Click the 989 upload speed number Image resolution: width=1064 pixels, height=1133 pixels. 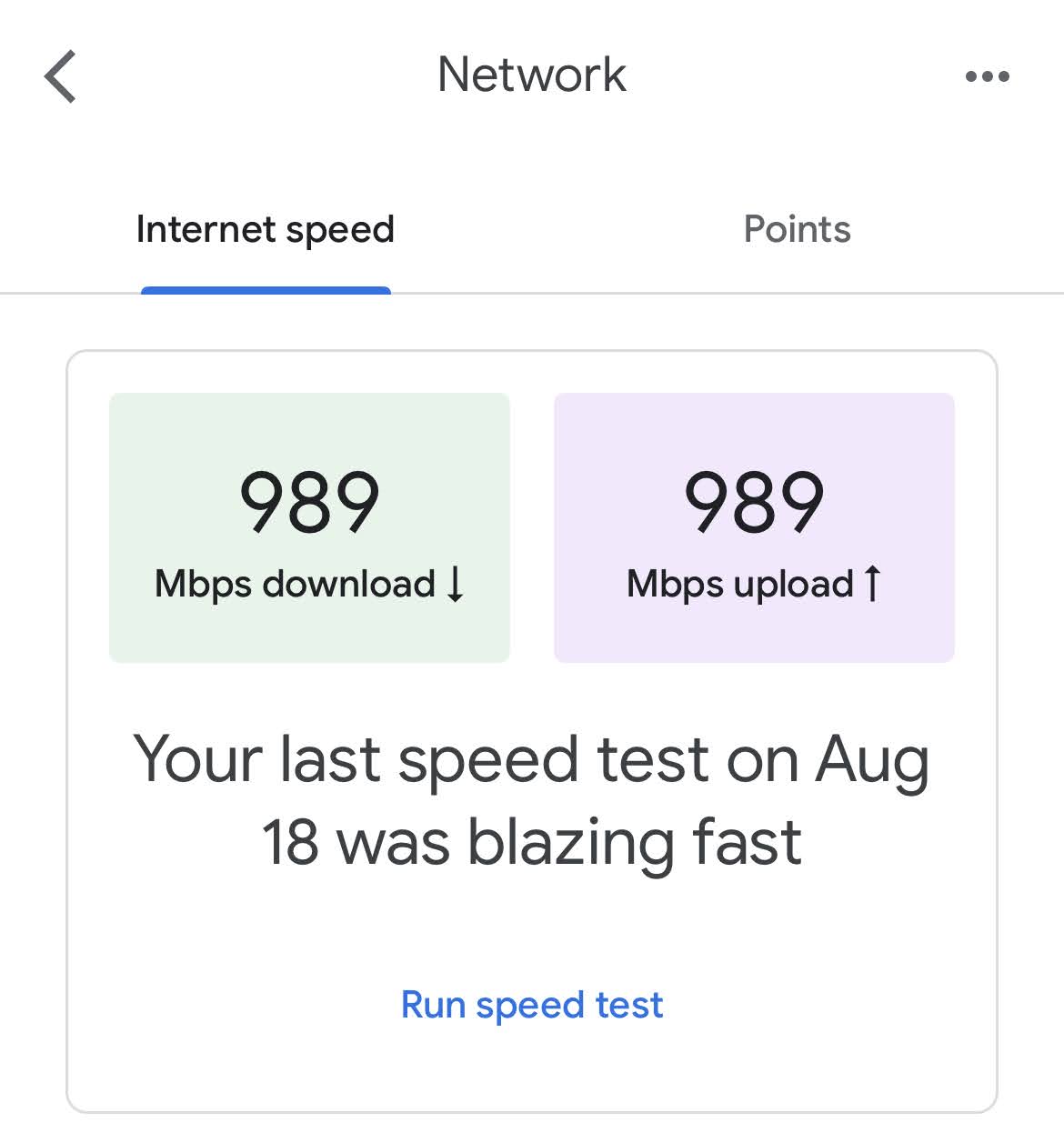pos(754,502)
